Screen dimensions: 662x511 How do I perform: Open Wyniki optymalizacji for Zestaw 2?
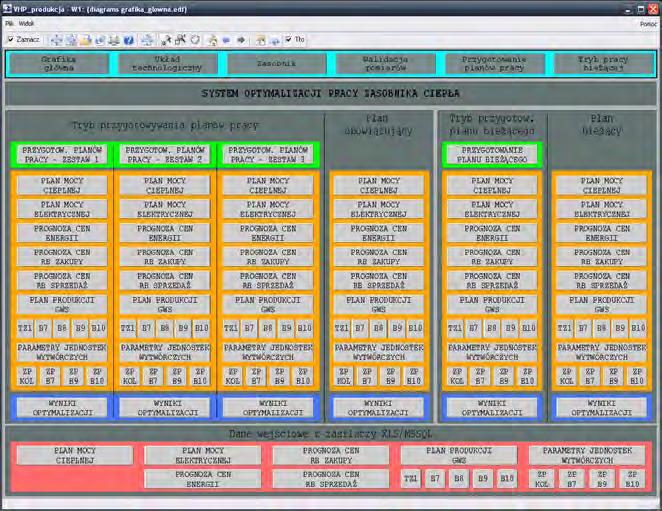pyautogui.click(x=165, y=408)
